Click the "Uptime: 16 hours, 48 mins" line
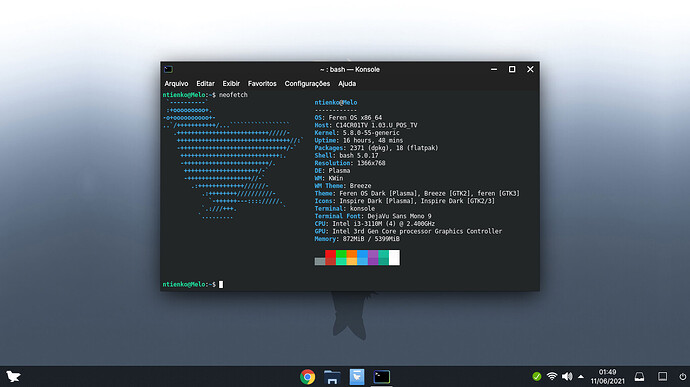The image size is (690, 387). pos(359,140)
